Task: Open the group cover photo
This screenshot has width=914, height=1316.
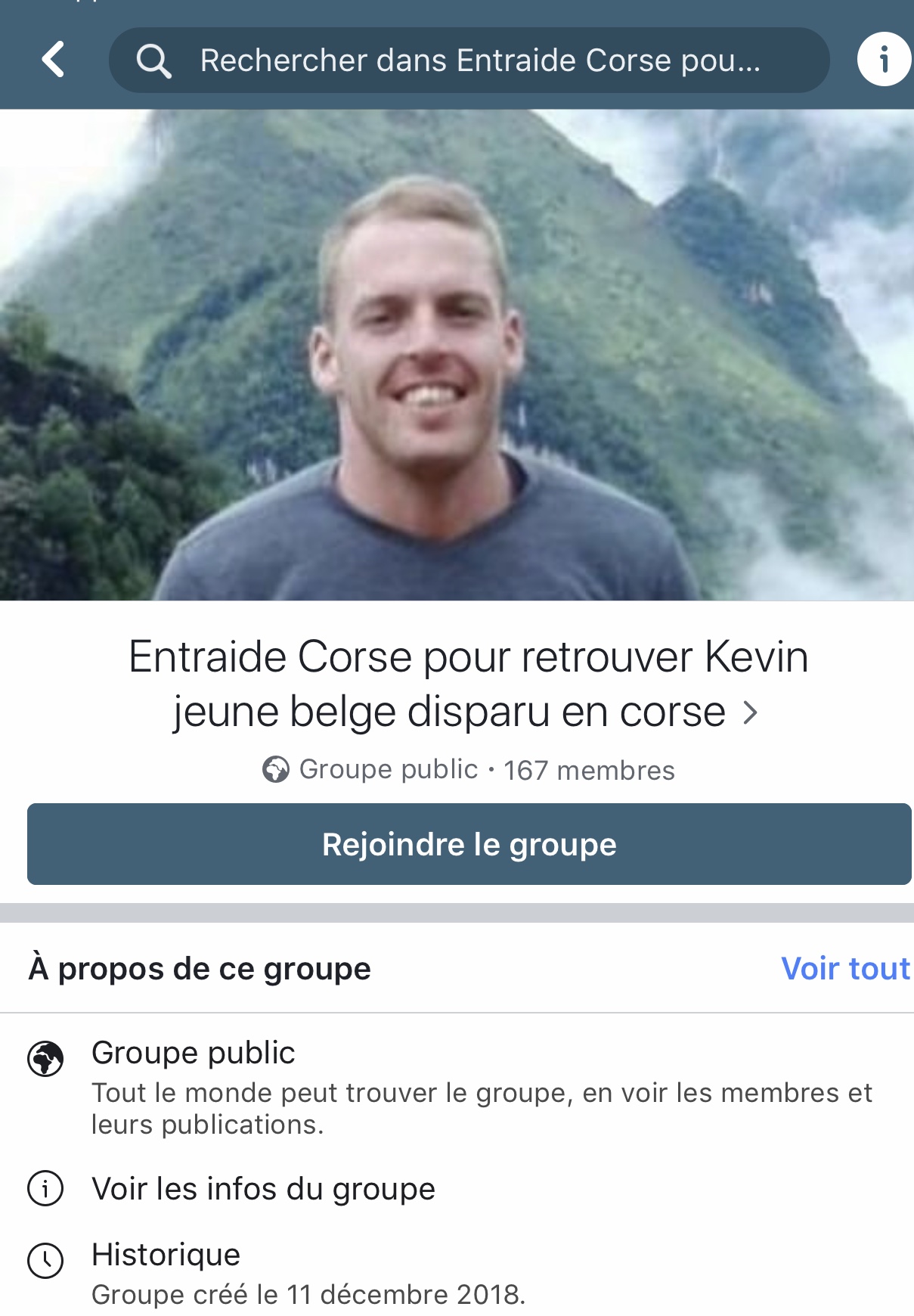Action: [x=457, y=355]
